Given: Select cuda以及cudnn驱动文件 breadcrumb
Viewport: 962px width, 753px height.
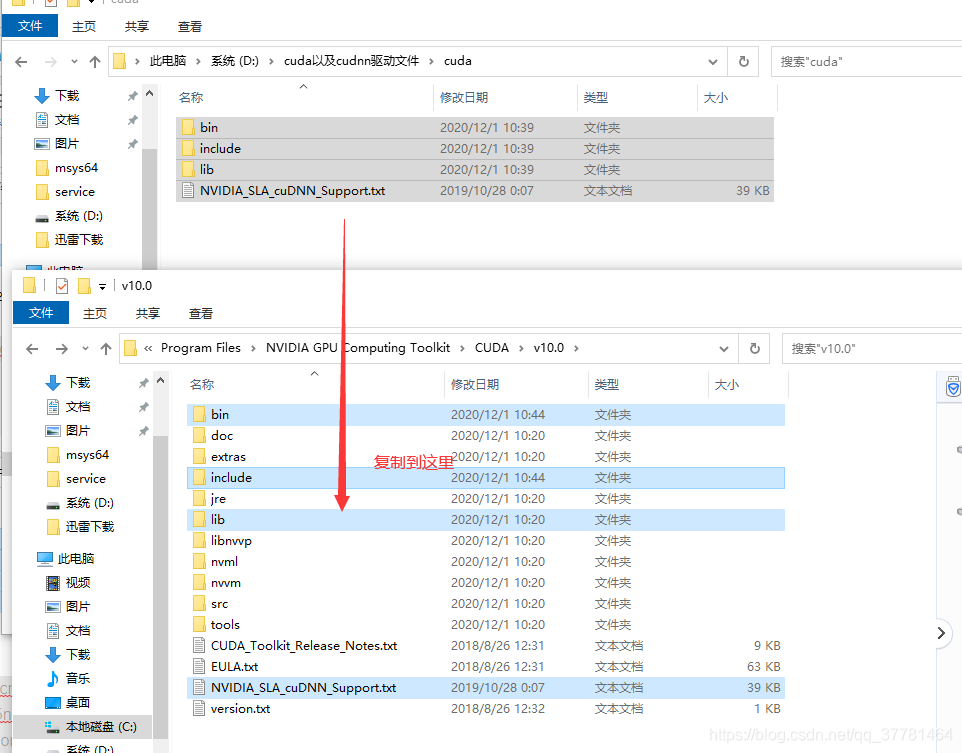Looking at the screenshot, I should tap(351, 61).
